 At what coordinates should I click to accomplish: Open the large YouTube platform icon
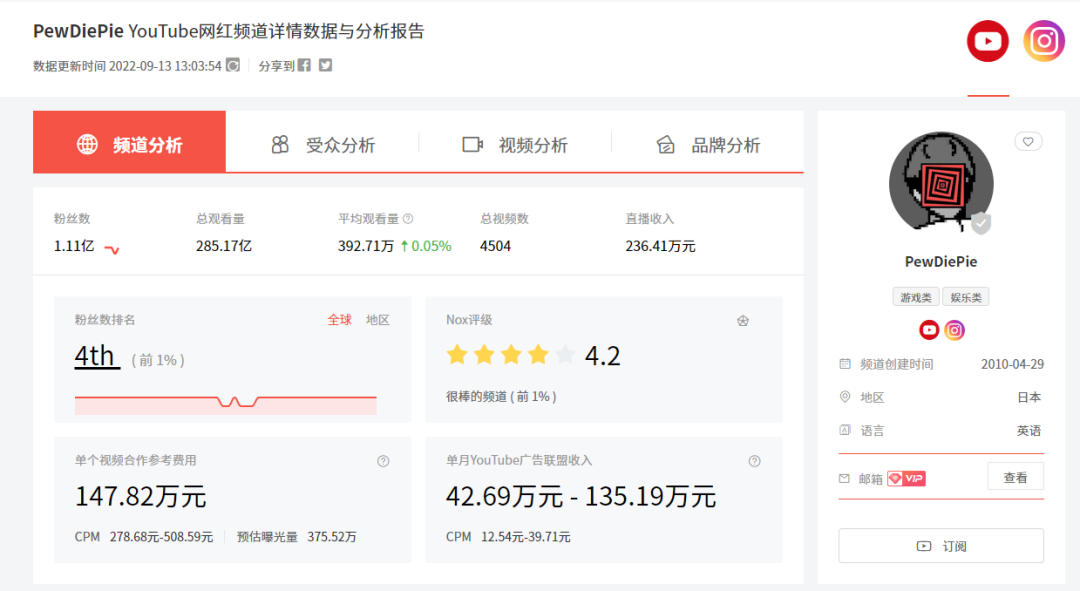tap(988, 41)
